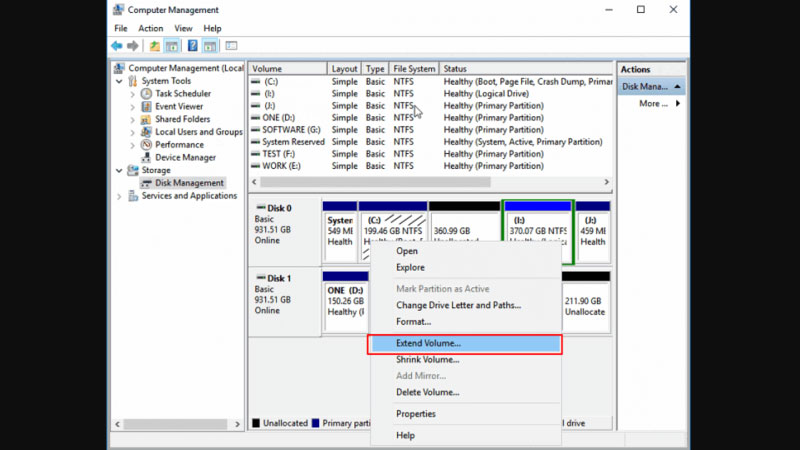Click the Shared Folders icon in tree
Viewport: 800px width, 450px height.
[x=146, y=119]
